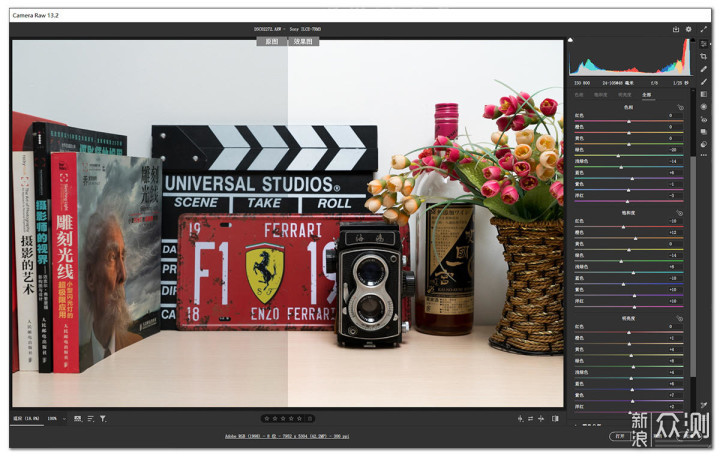This screenshot has width=720, height=457.
Task: Select the fit-in-view zoom level
Action: (x=26, y=419)
